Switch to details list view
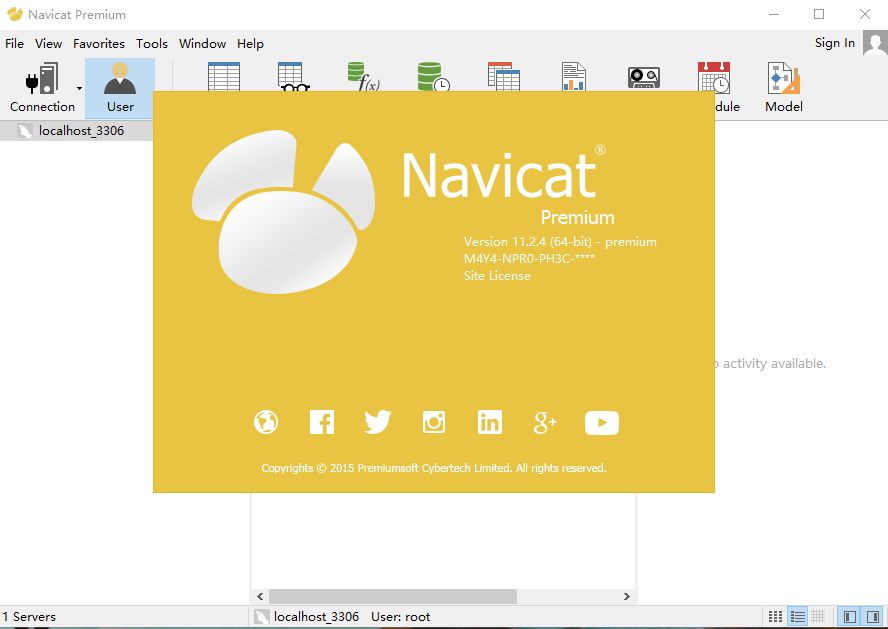Viewport: 888px width, 629px height. pos(797,616)
